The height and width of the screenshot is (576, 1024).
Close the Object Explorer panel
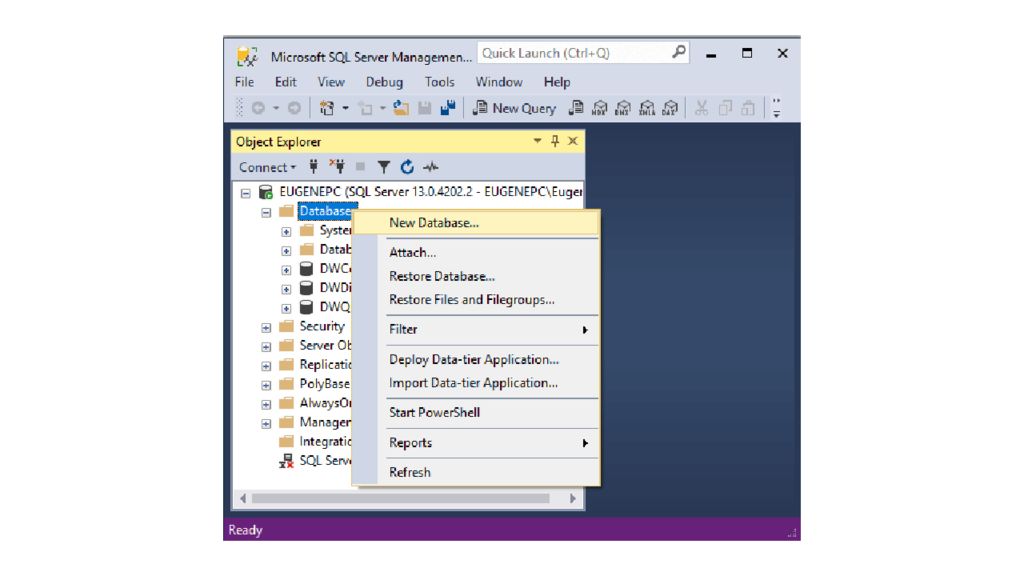(573, 141)
